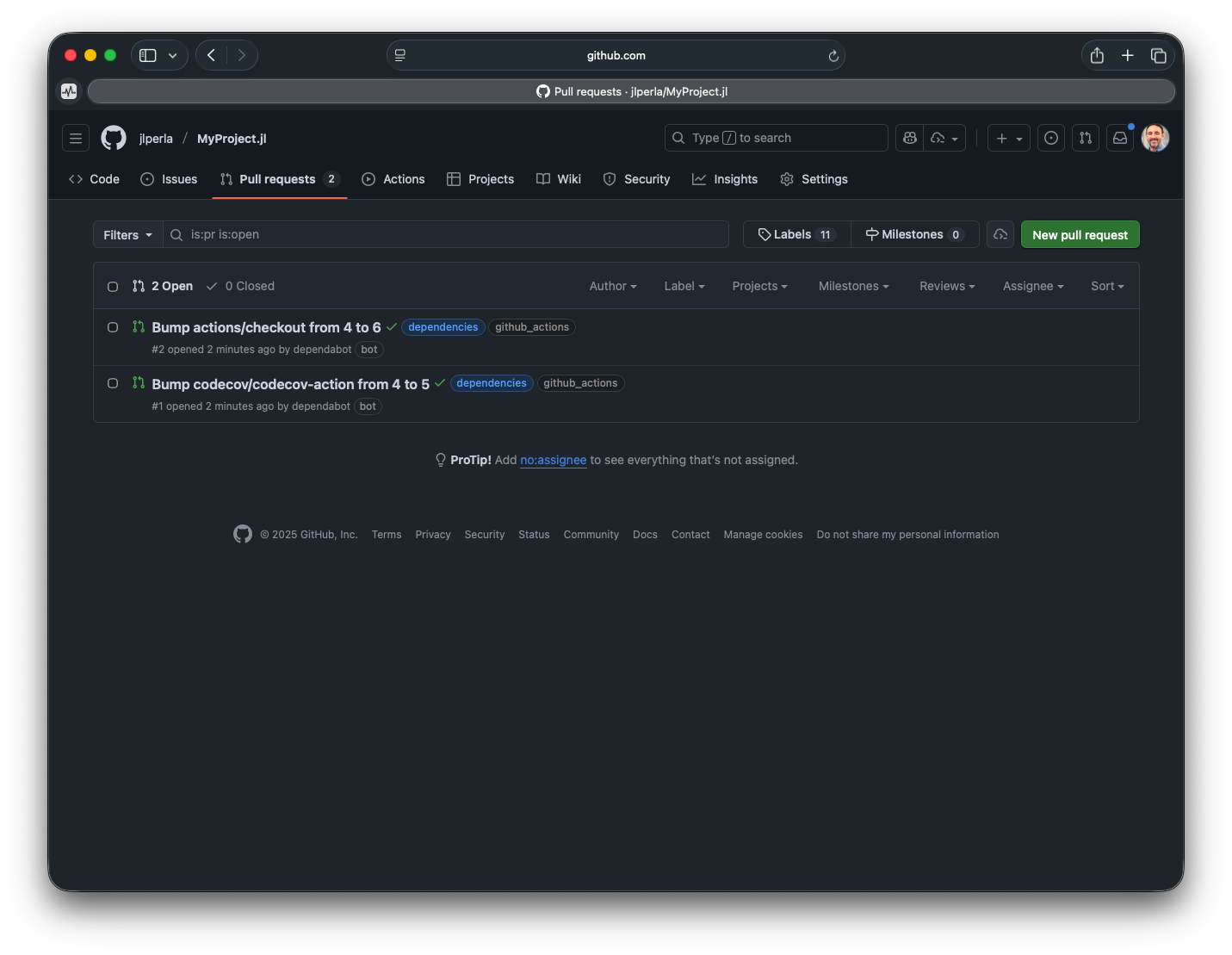Check the box for Bump codecov-action PR

113,383
